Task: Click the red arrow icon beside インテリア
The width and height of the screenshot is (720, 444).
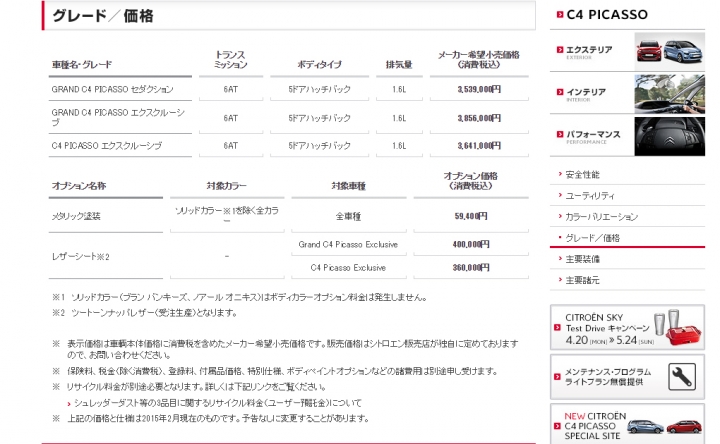Action: (559, 92)
